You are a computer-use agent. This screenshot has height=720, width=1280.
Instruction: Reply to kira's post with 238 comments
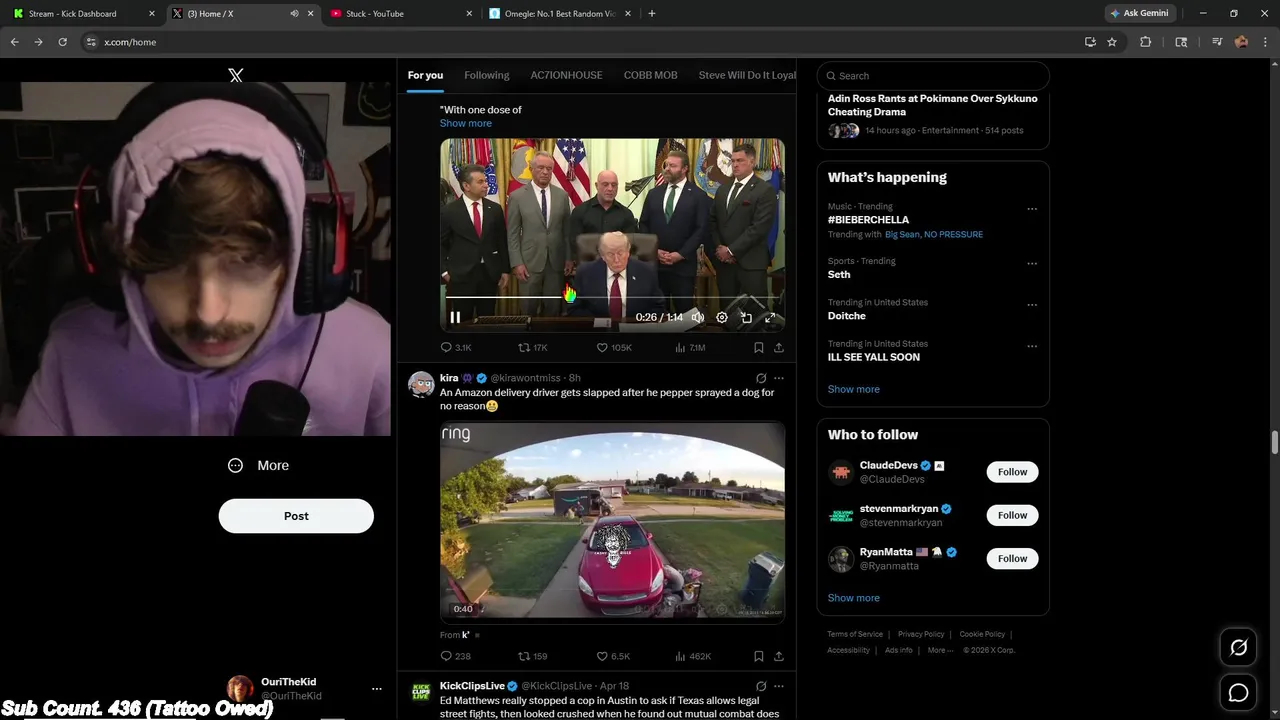[456, 656]
